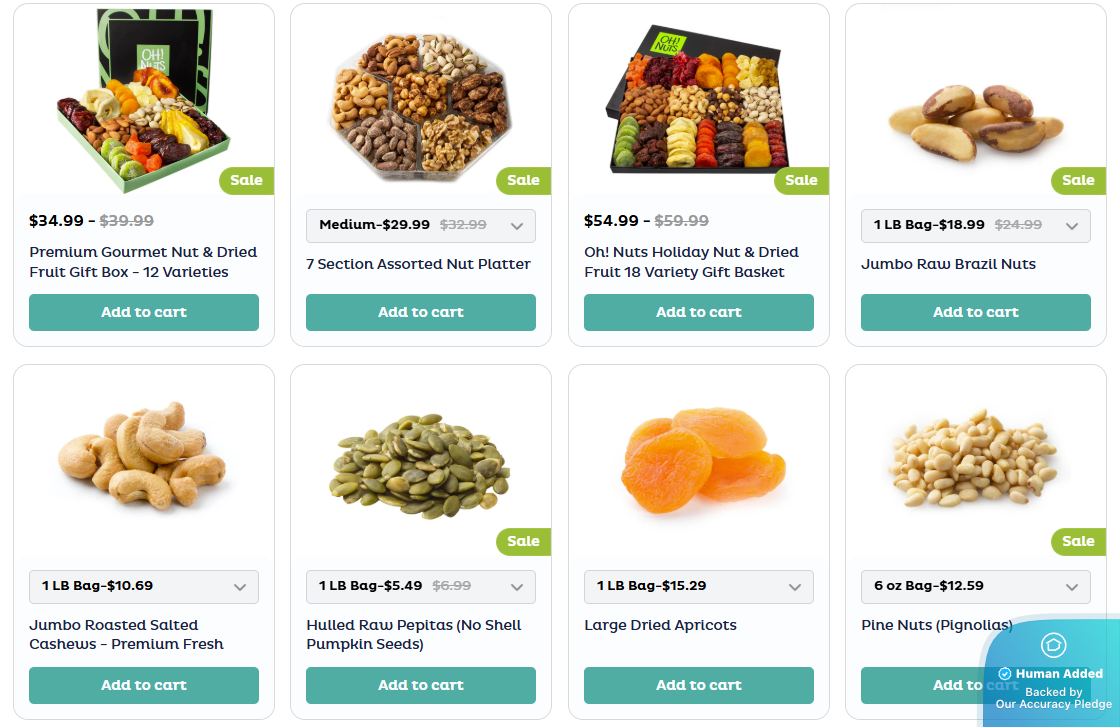Open the Hulled Raw Pepitas product title
This screenshot has height=727, width=1120.
point(414,635)
